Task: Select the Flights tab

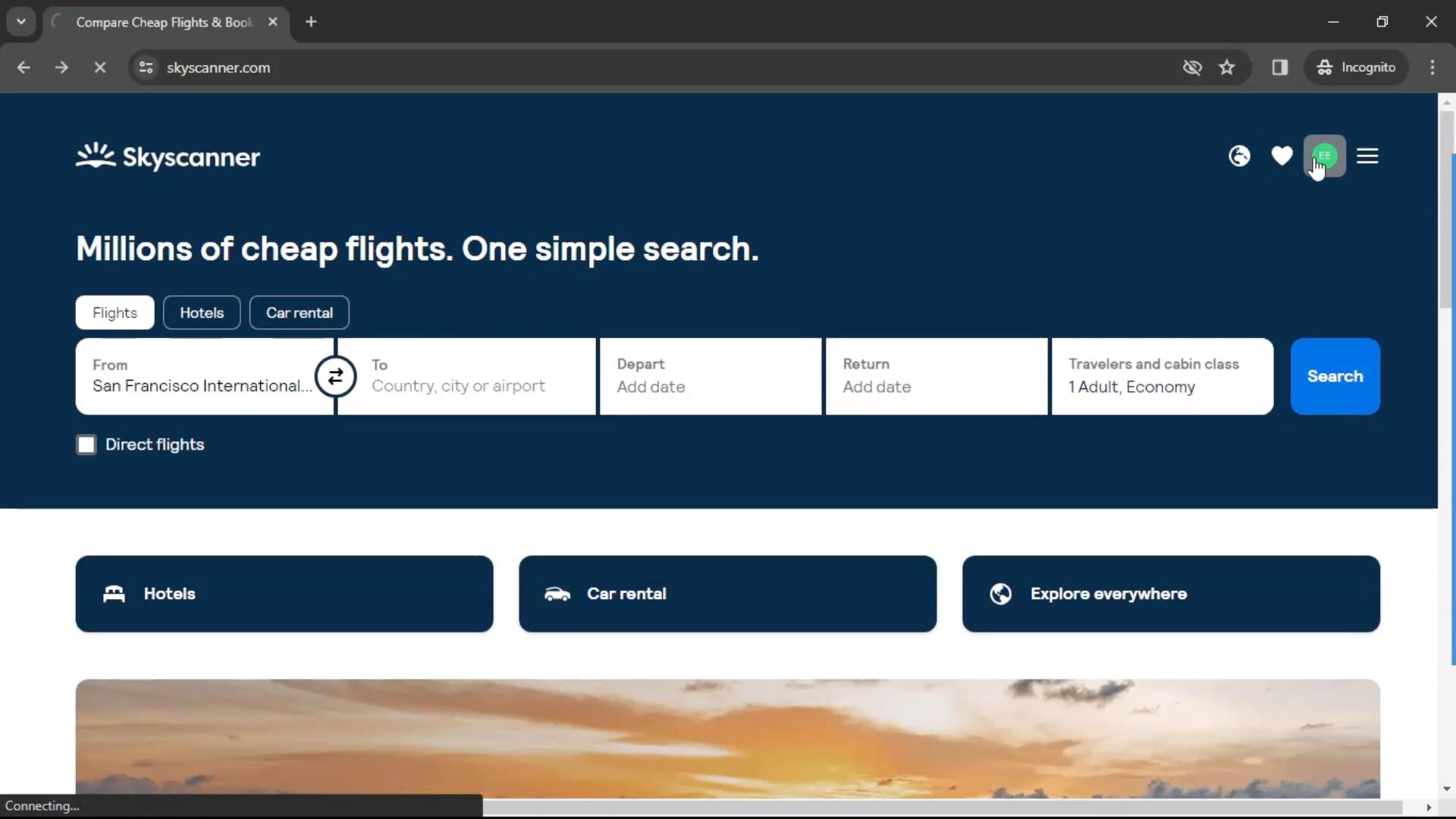Action: (114, 312)
